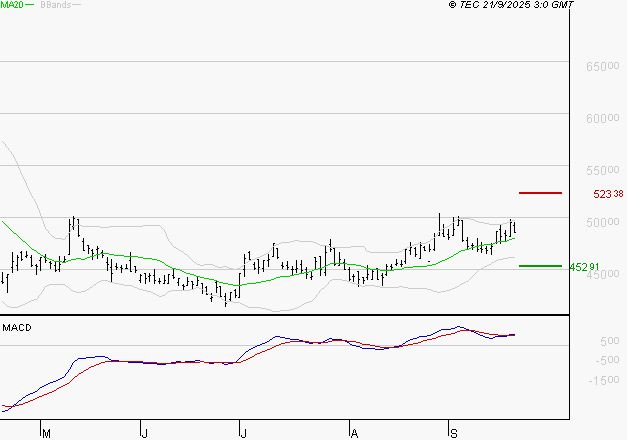
Task: Select the green 452.91 support line
Action: coord(540,266)
